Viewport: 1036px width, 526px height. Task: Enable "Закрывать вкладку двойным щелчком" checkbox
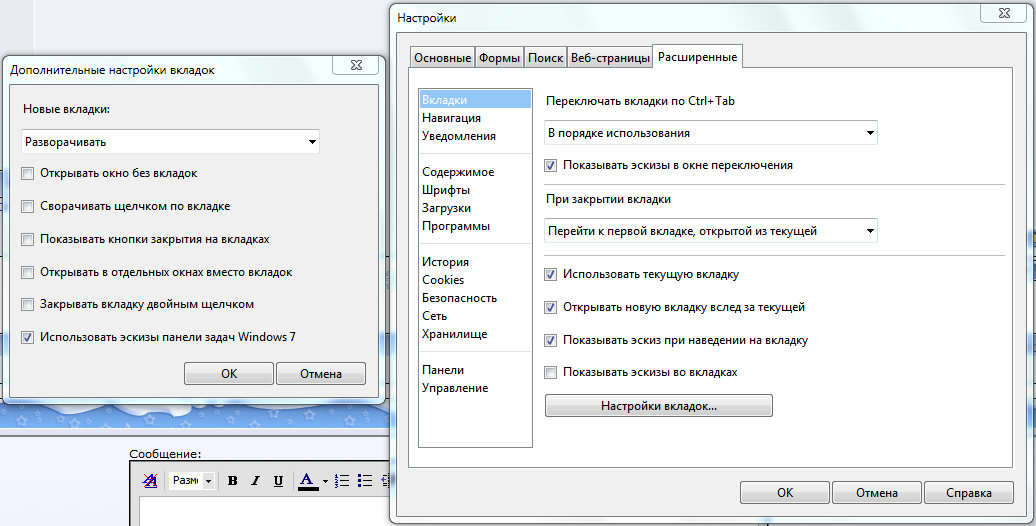point(27,305)
